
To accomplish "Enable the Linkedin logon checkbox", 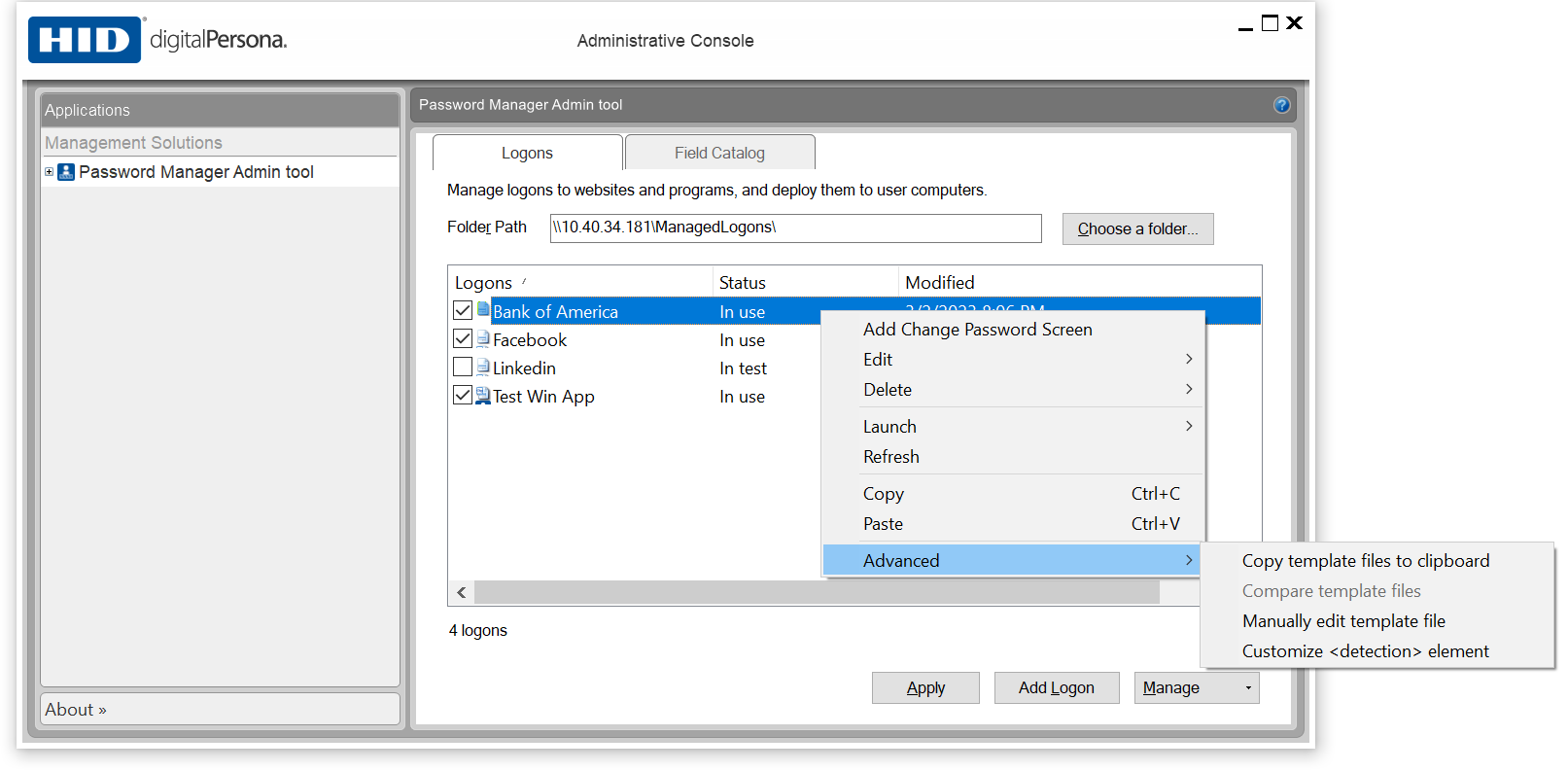I will pyautogui.click(x=463, y=368).
